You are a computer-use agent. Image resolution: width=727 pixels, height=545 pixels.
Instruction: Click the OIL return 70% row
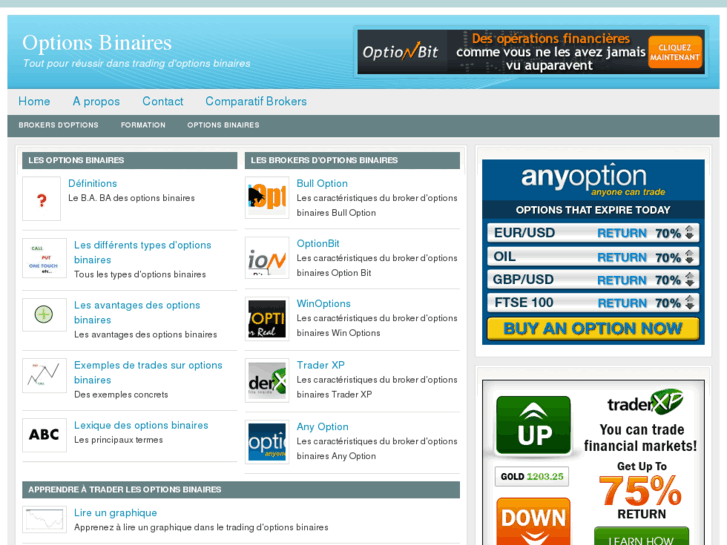[593, 256]
